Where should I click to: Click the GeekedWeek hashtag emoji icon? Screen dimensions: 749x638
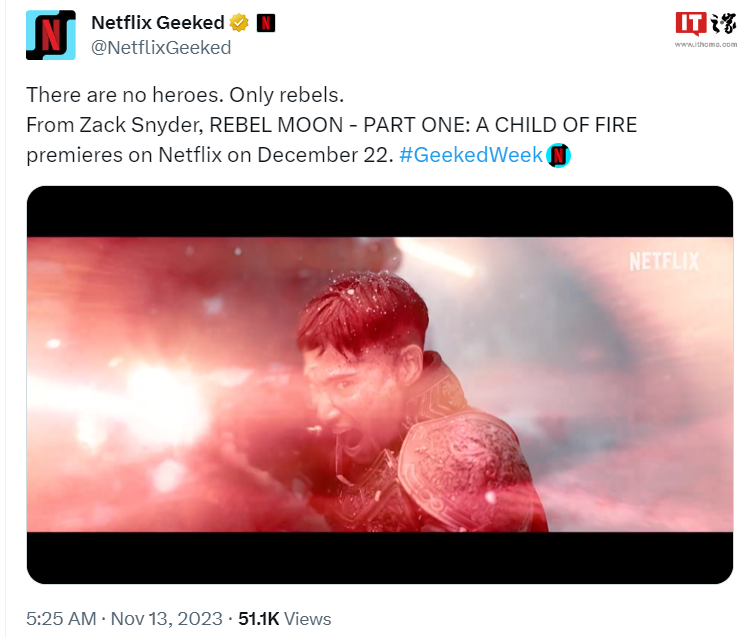(x=559, y=155)
